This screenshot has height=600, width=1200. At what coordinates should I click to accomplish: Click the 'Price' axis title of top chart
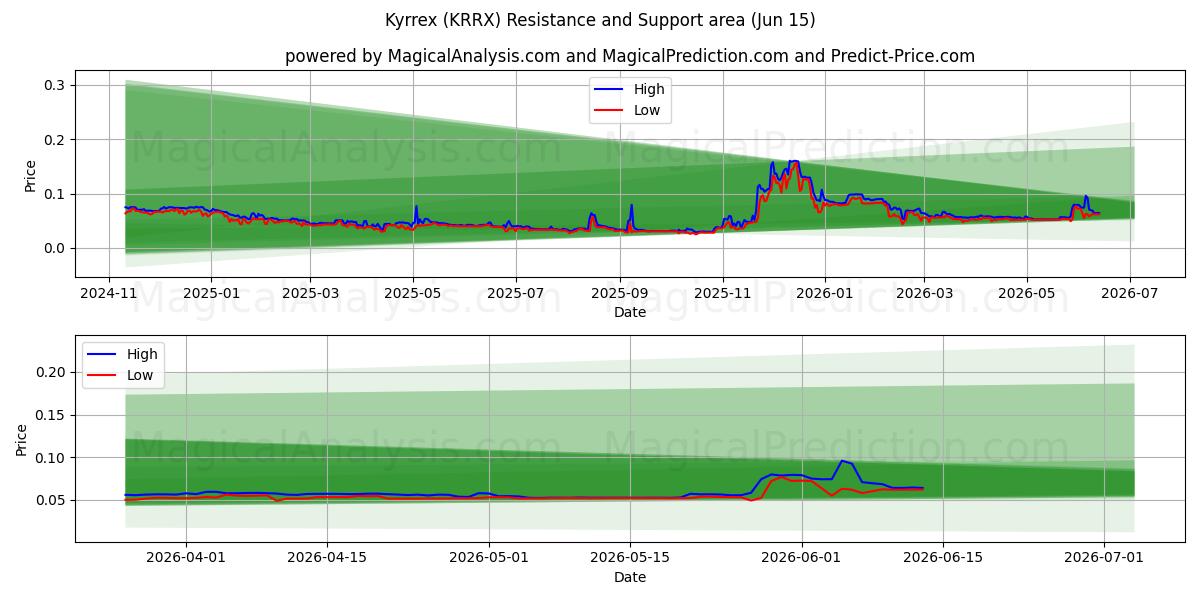(30, 176)
